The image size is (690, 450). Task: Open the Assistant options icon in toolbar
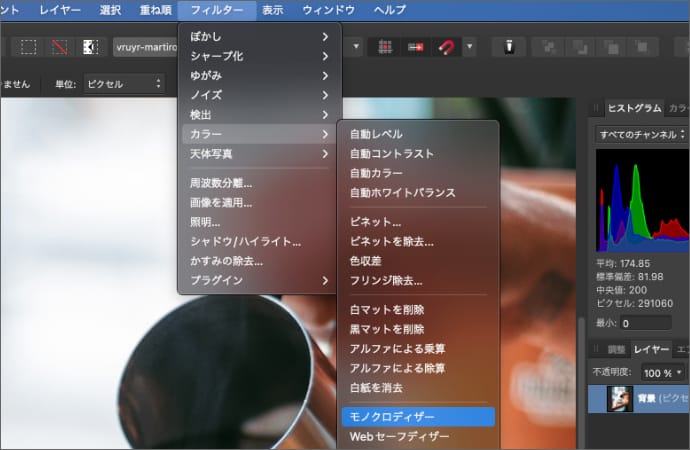click(508, 47)
